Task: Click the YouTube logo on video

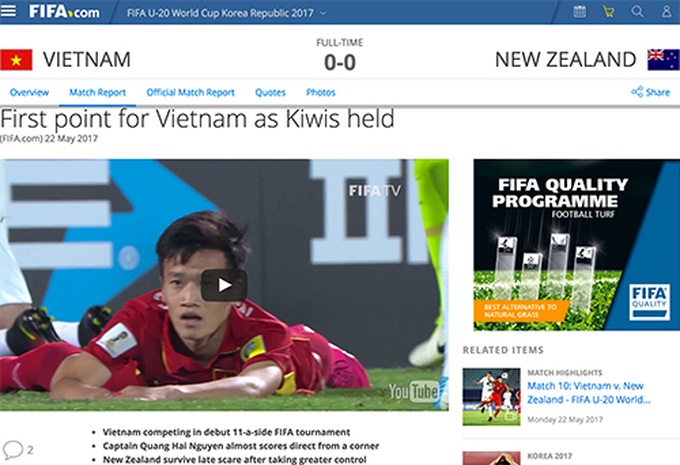Action: (x=413, y=392)
